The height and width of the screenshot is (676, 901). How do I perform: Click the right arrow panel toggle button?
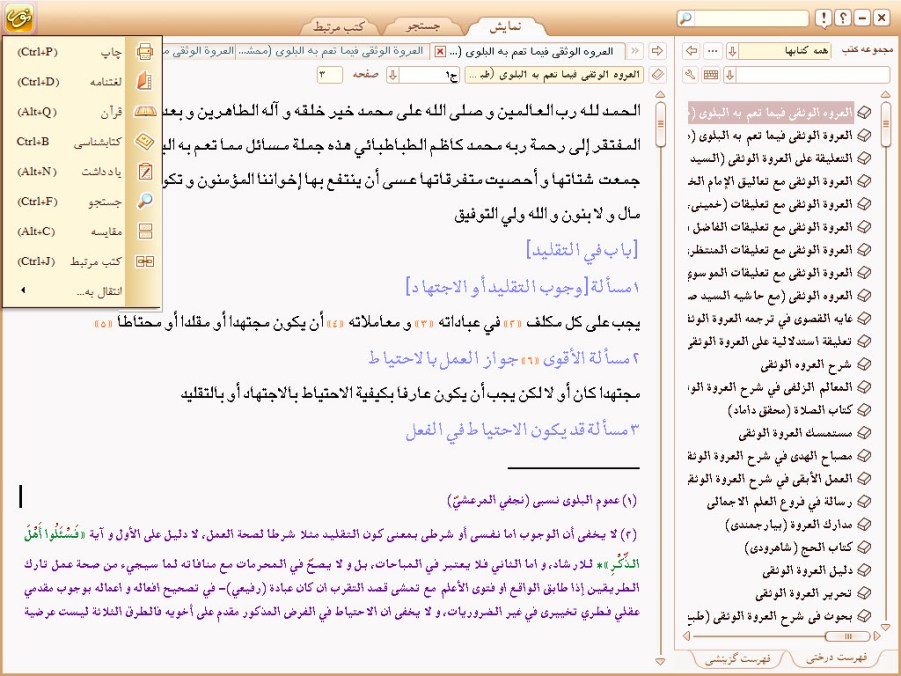(657, 51)
